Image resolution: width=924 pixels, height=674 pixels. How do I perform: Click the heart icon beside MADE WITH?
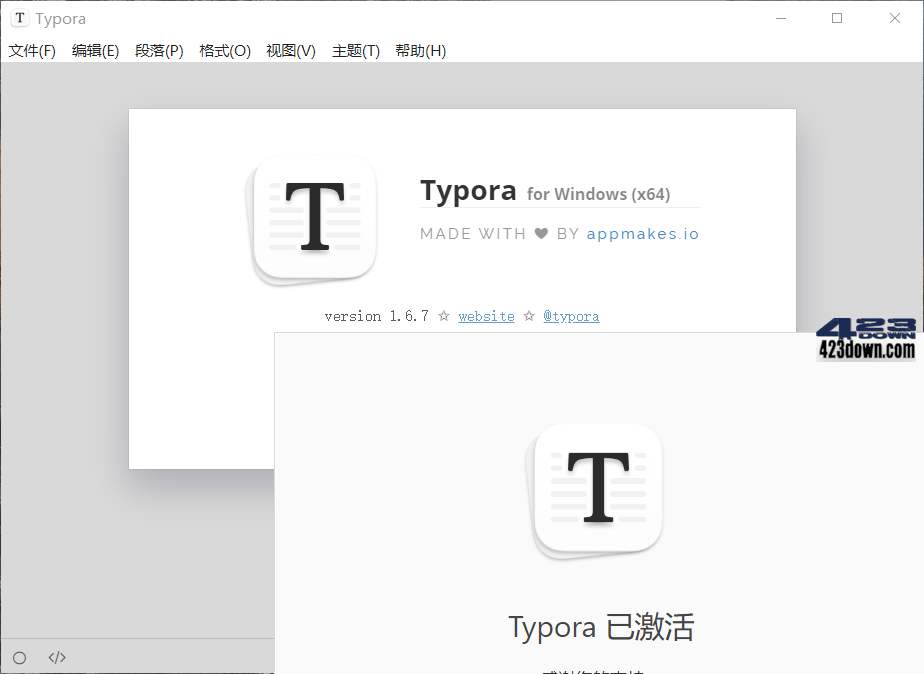coord(541,233)
